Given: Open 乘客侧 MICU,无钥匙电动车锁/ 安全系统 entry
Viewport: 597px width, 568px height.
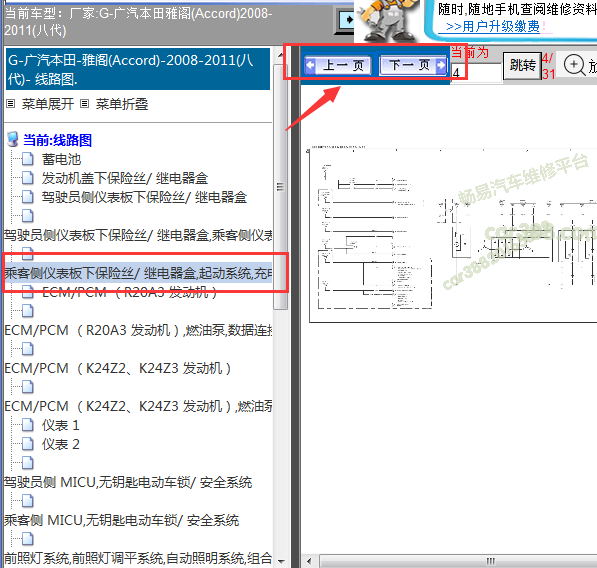Looking at the screenshot, I should point(121,520).
